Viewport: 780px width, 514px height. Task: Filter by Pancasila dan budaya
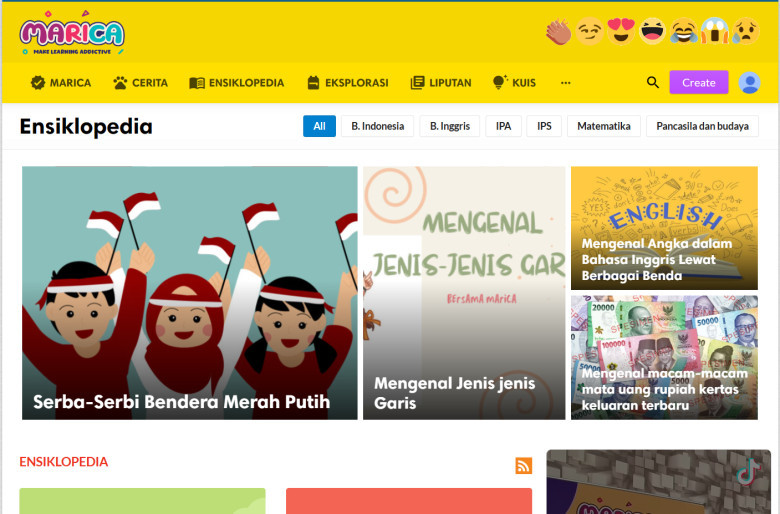point(702,126)
